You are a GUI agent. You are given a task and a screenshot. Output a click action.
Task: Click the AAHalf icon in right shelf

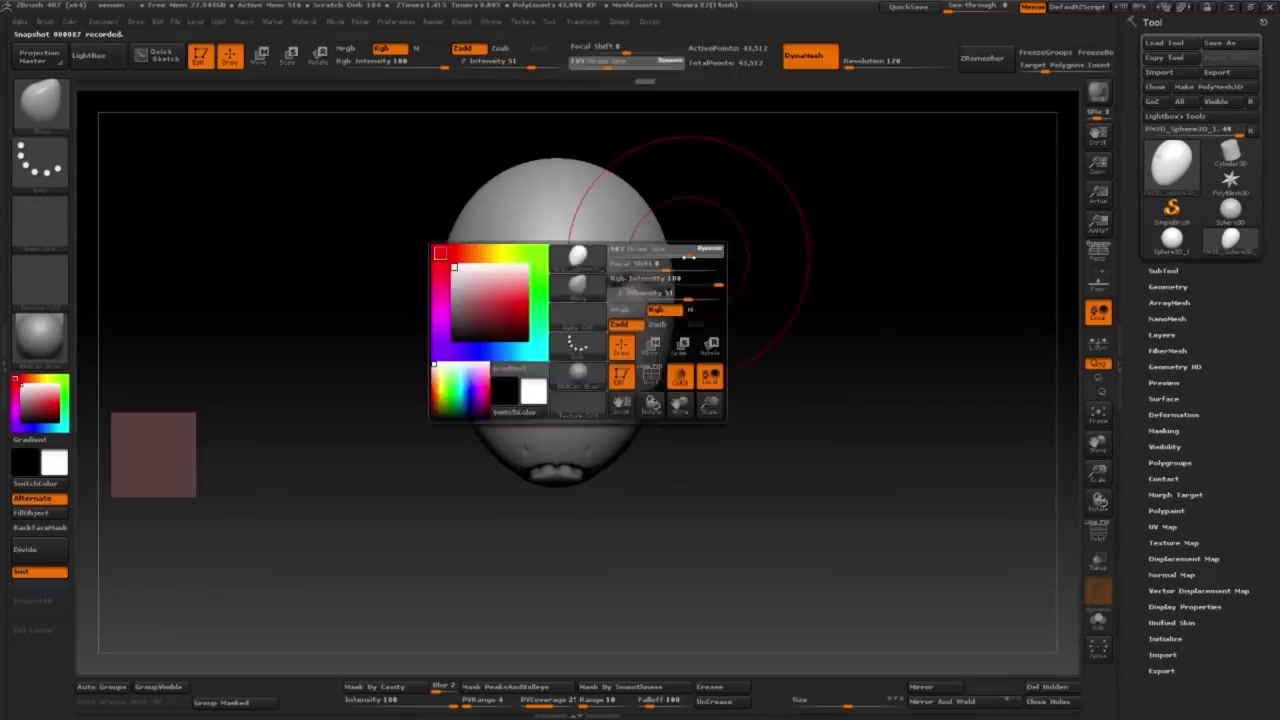coord(1098,223)
